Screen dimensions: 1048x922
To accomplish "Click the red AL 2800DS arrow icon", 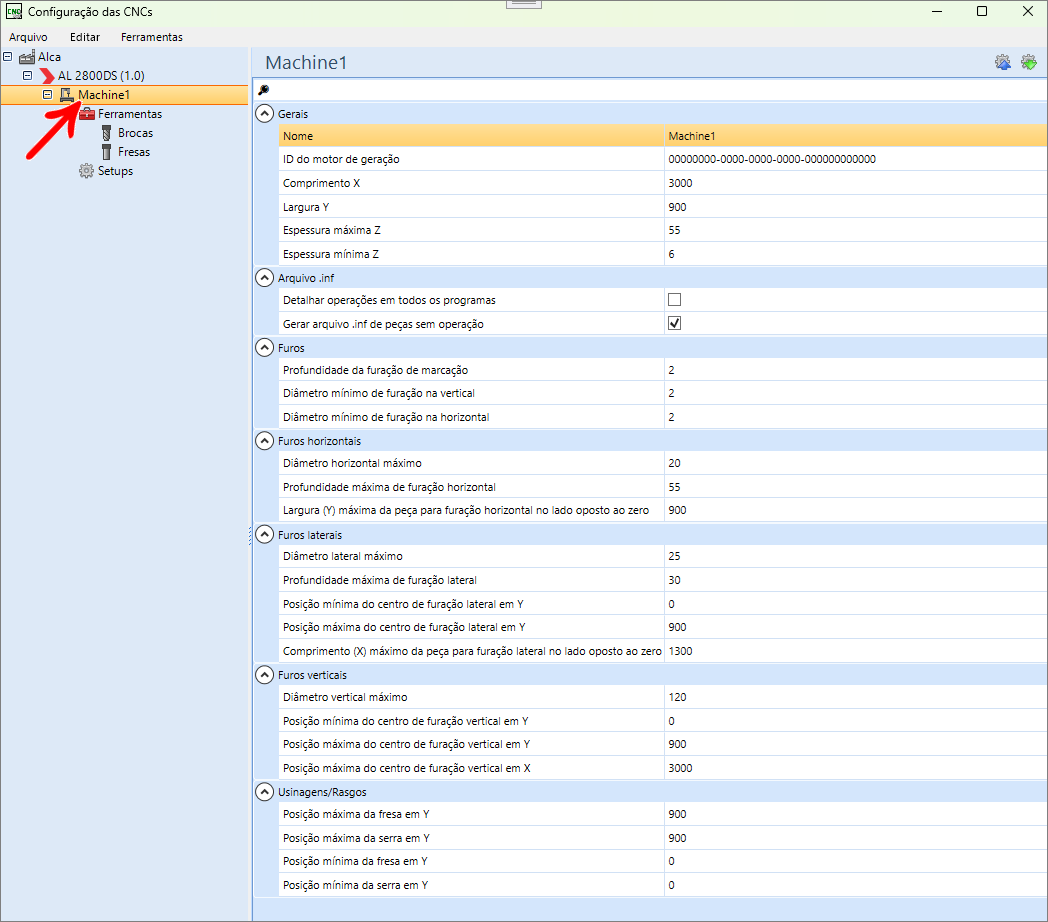I will tap(47, 76).
